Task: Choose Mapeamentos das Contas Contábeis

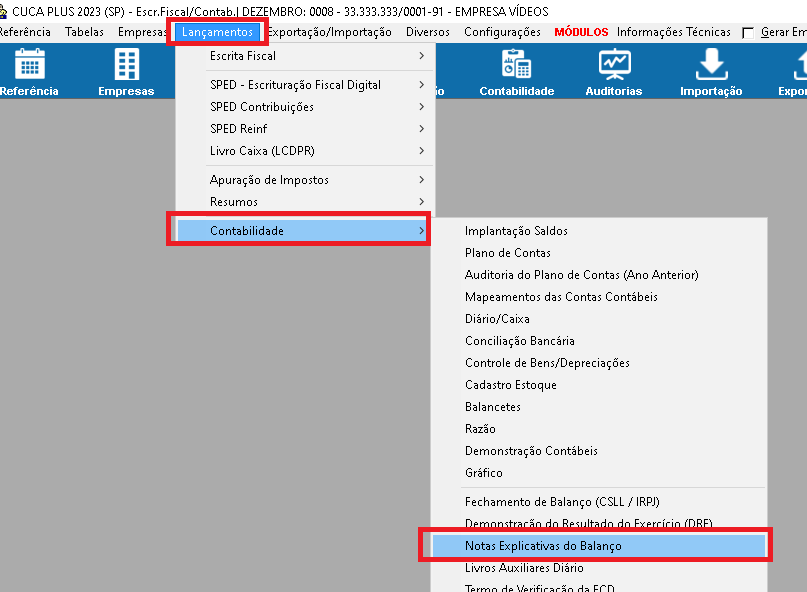Action: click(599, 297)
